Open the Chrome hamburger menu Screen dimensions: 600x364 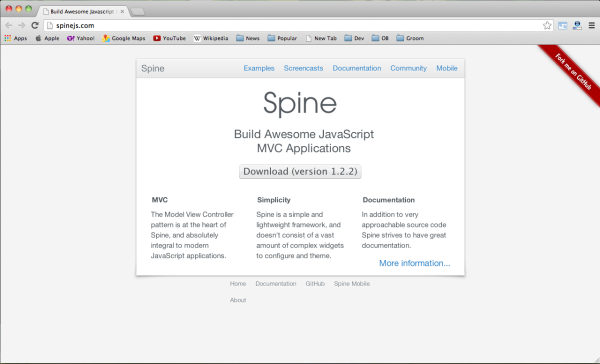pyautogui.click(x=592, y=26)
